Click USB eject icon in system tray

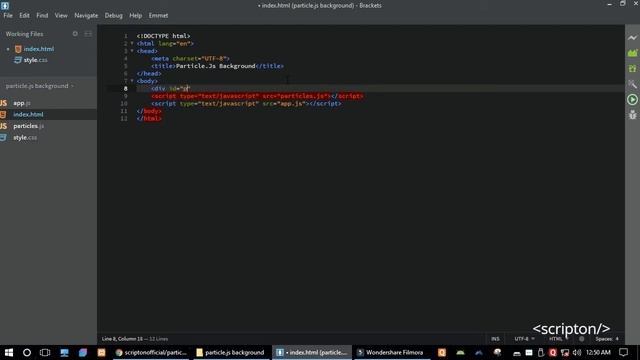click(x=541, y=352)
